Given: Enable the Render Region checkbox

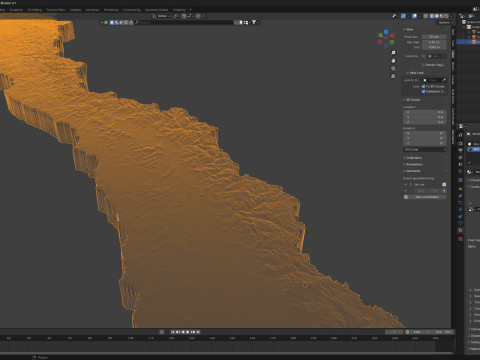Looking at the screenshot, I should 424,65.
